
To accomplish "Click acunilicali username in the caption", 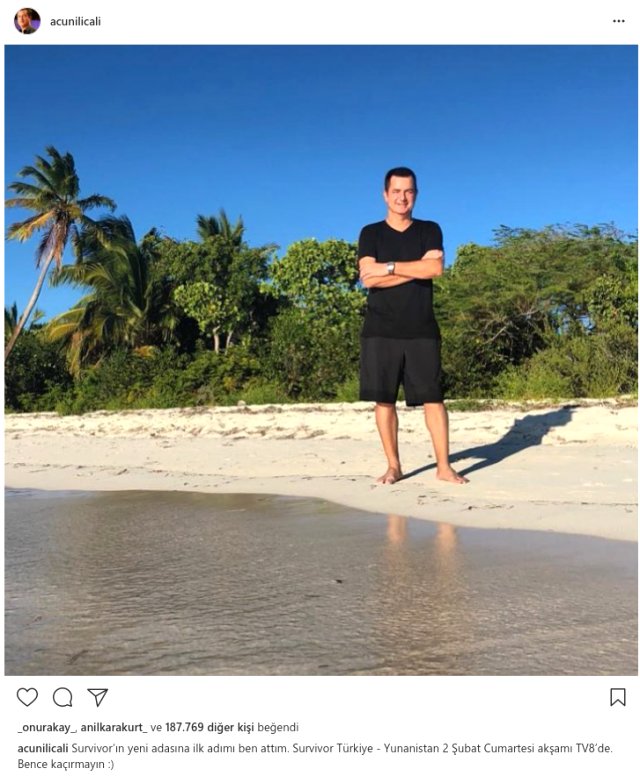I will [43, 748].
